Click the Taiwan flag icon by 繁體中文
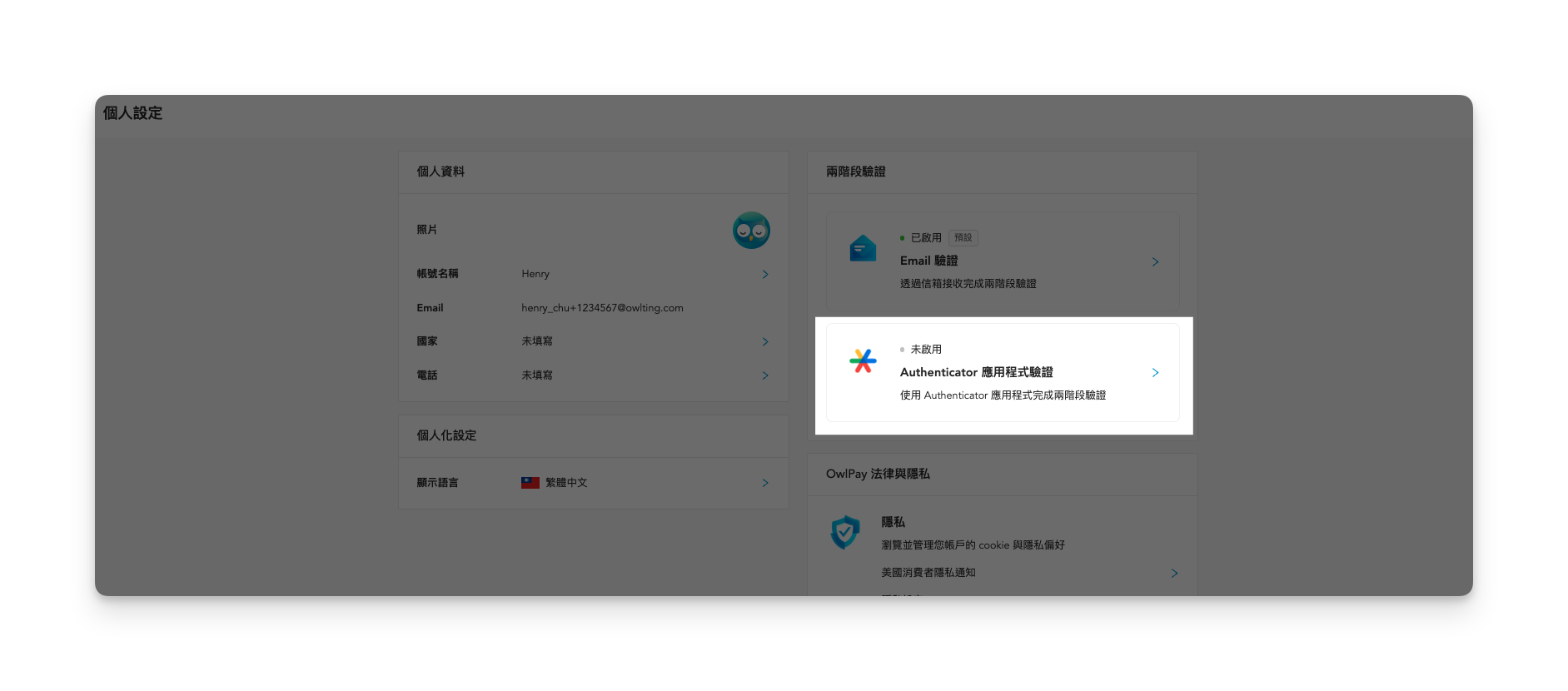Viewport: 1568px width, 691px height. pyautogui.click(x=530, y=483)
